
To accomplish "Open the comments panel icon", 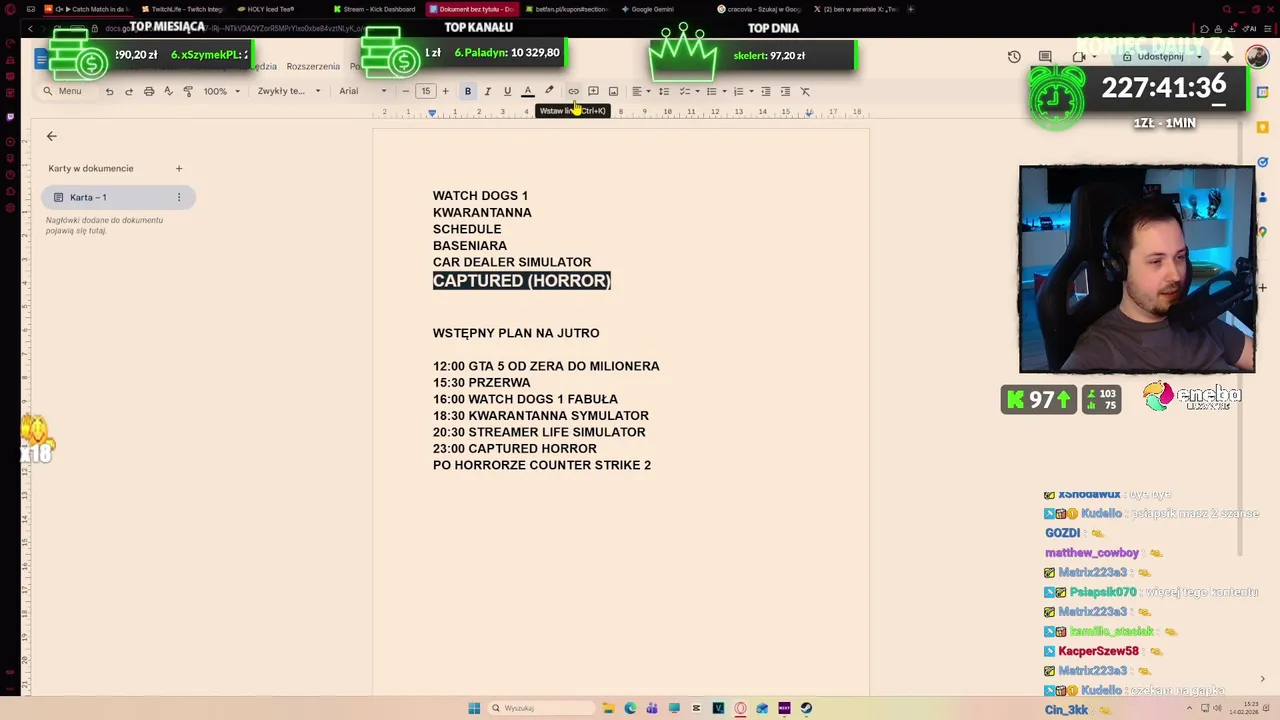I will 1045,57.
